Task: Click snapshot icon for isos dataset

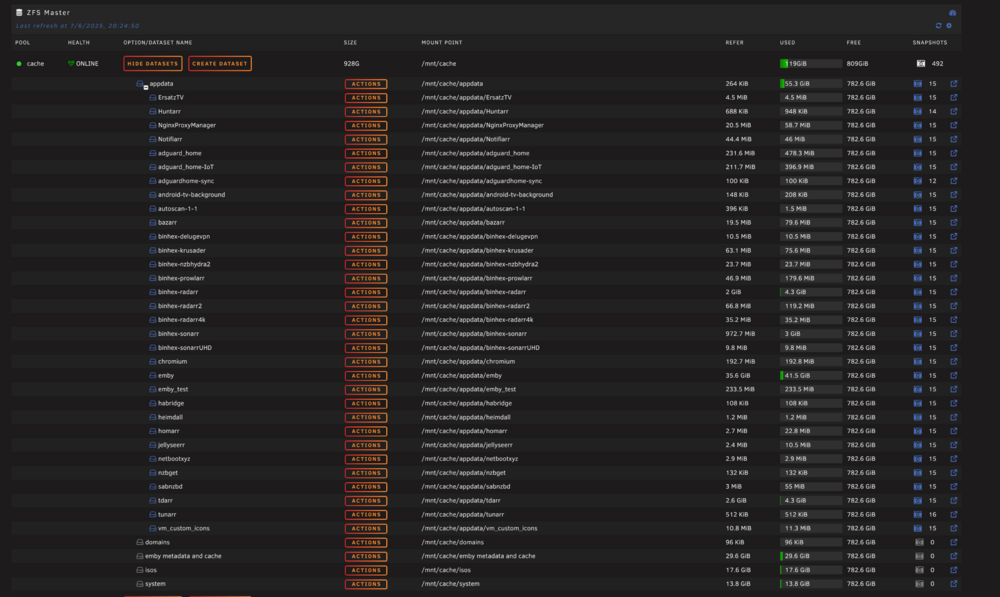Action: pyautogui.click(x=919, y=570)
